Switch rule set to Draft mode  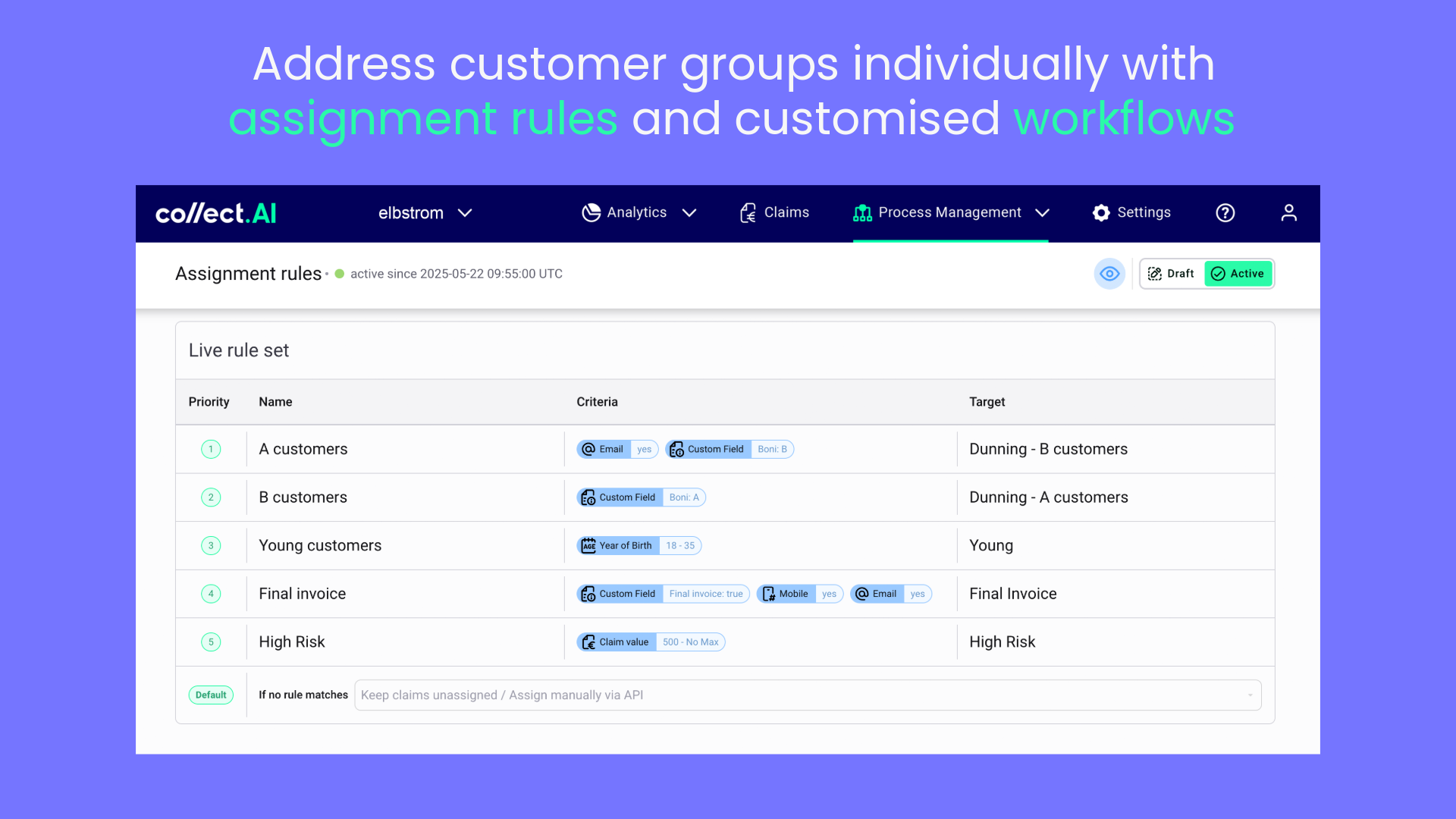coord(1172,274)
